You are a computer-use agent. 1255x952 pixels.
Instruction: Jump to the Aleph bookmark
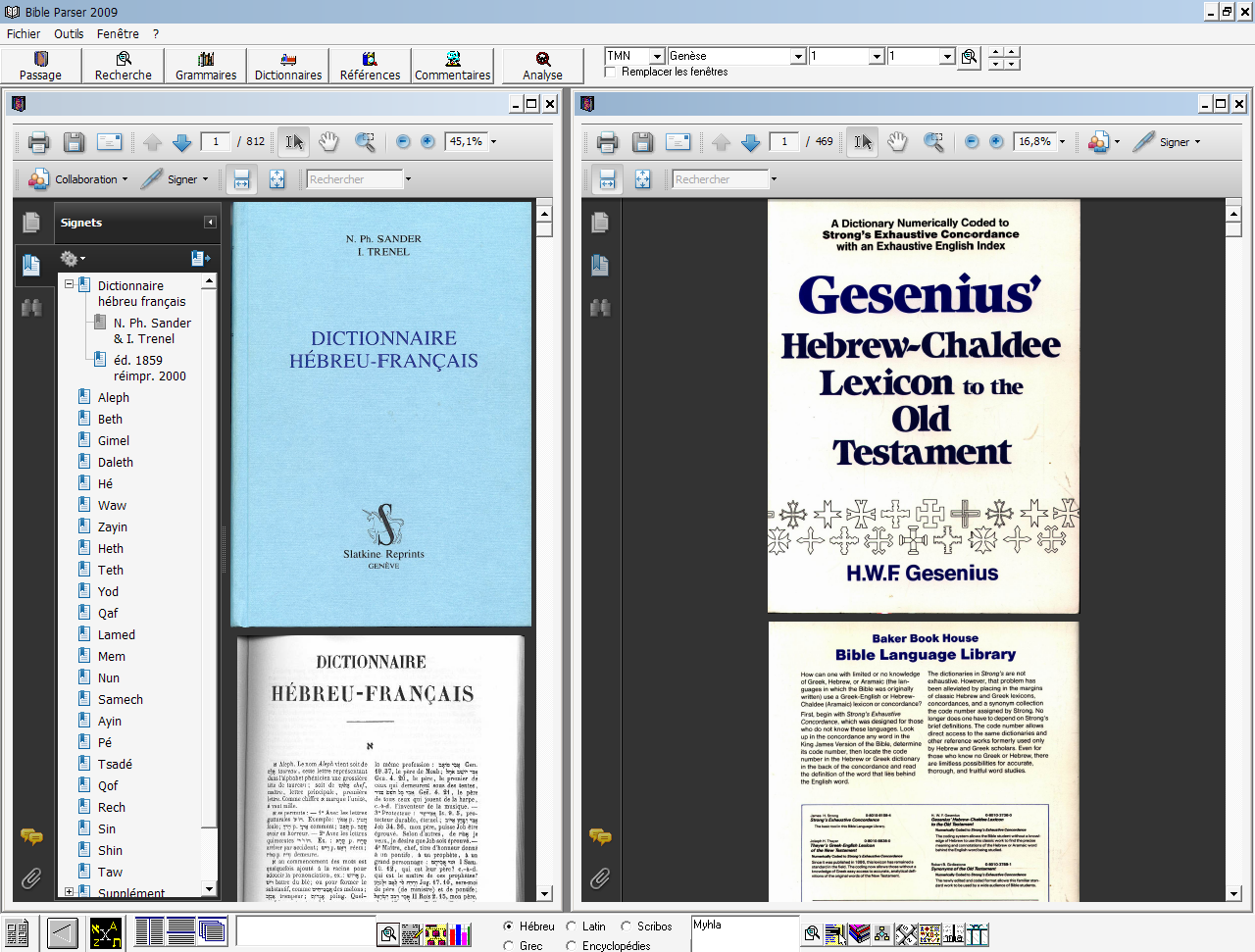tap(113, 397)
